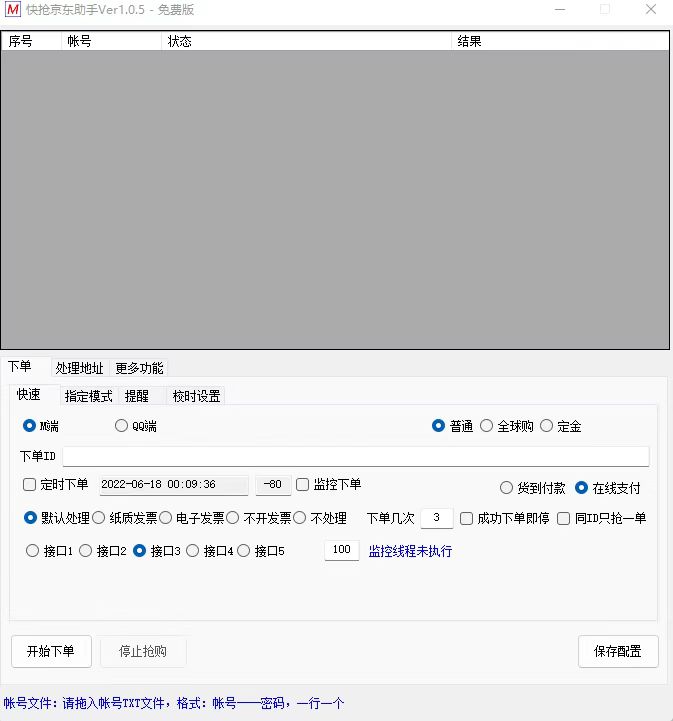Click the 保存配置 button

pyautogui.click(x=618, y=651)
